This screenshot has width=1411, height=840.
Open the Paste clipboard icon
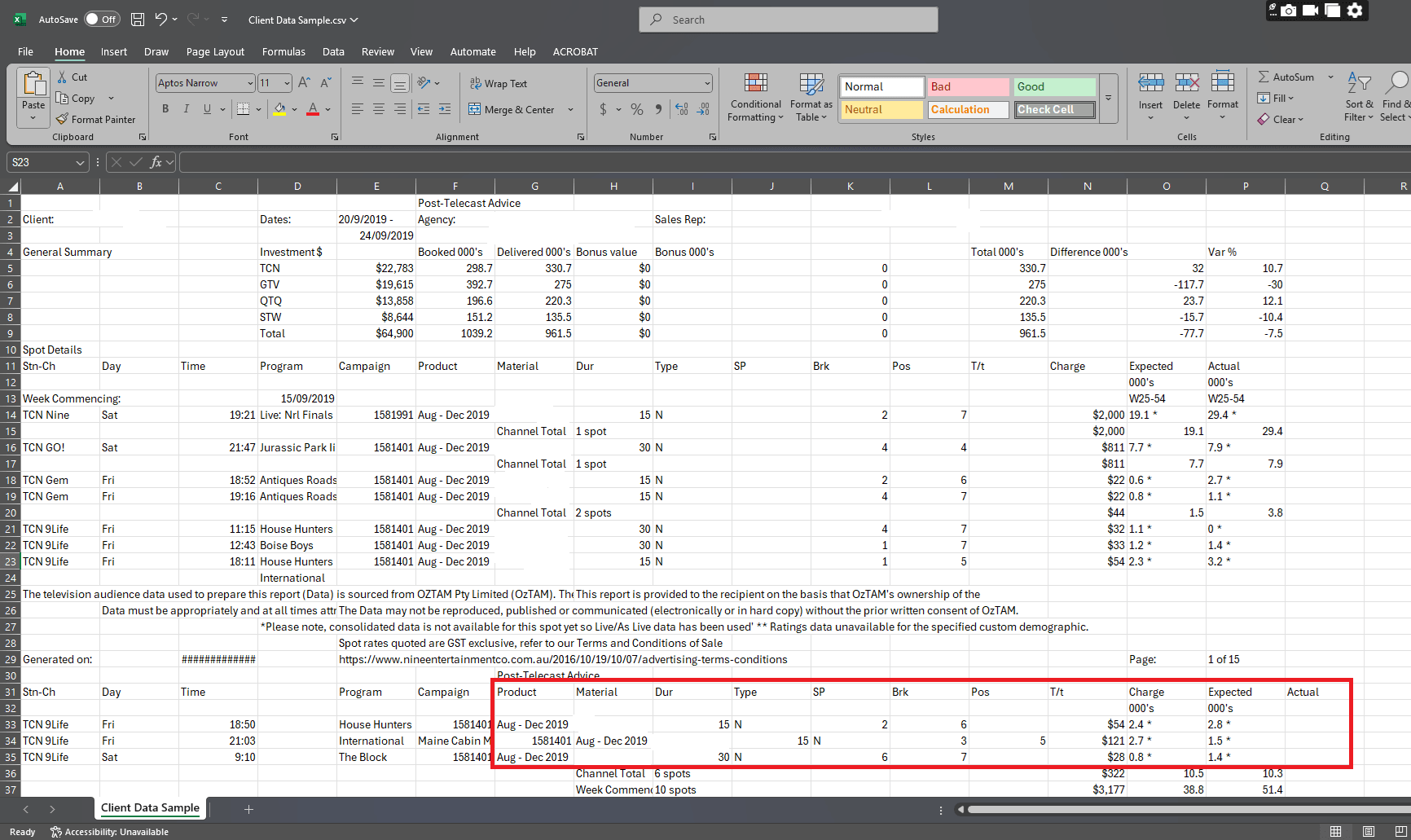pos(33,84)
